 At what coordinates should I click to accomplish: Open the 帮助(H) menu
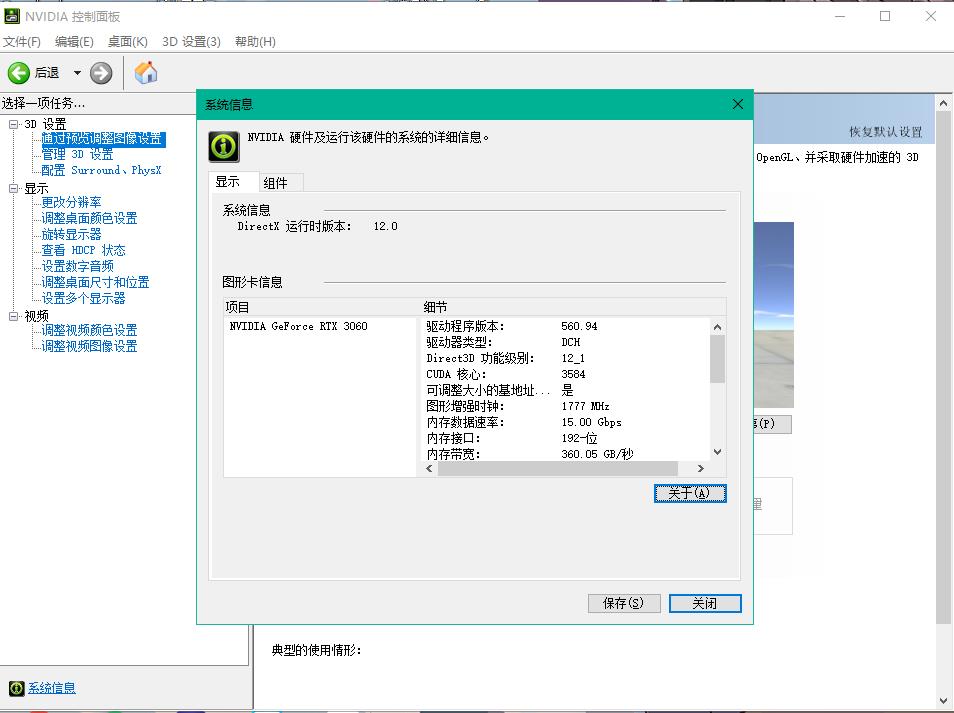point(256,41)
